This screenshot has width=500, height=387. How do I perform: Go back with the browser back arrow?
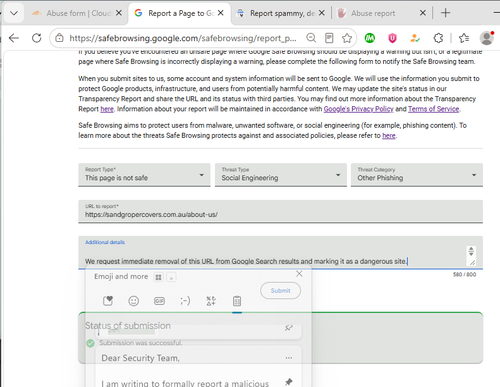14,38
